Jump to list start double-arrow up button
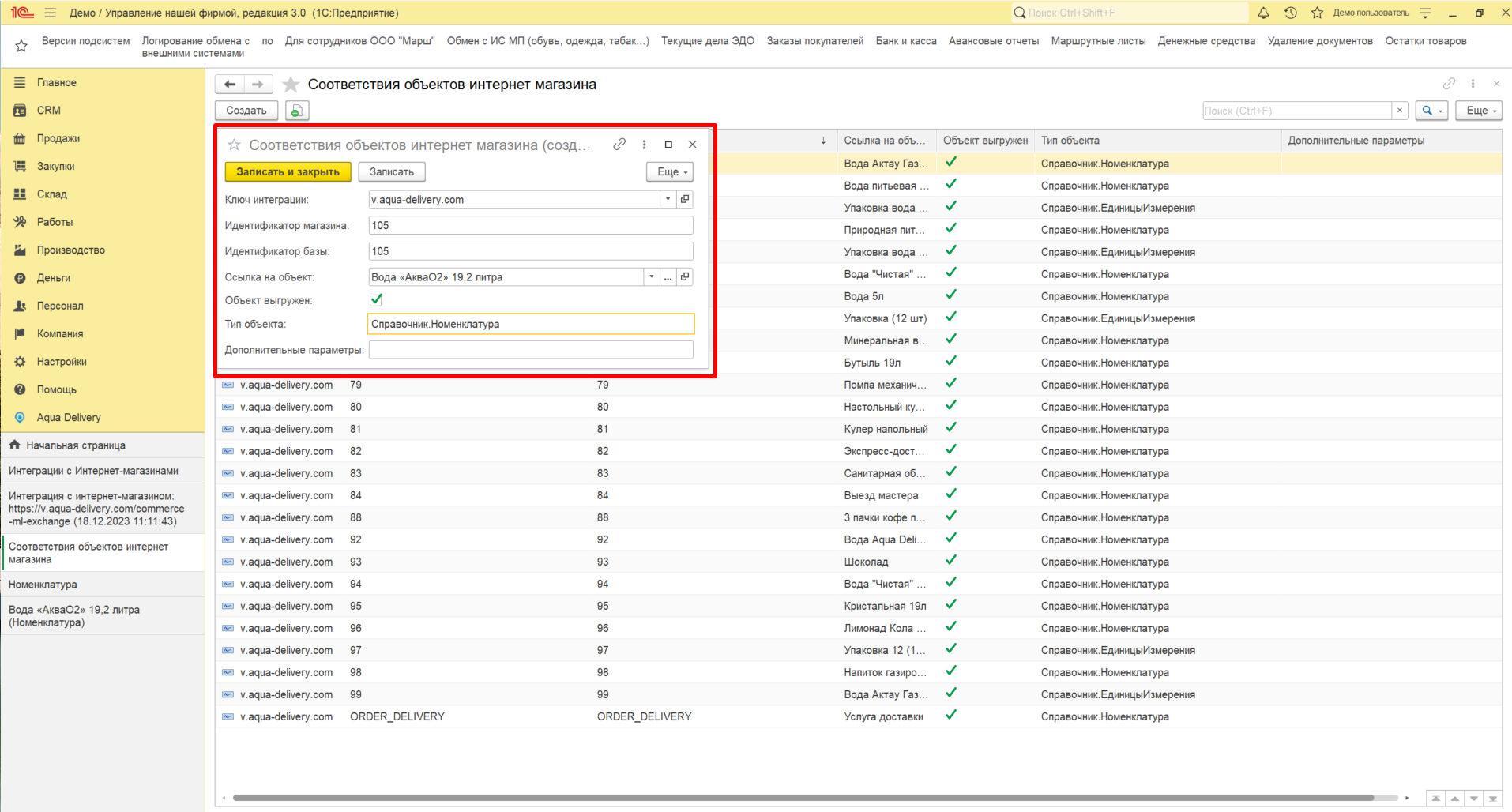The image size is (1512, 812). (x=1435, y=799)
